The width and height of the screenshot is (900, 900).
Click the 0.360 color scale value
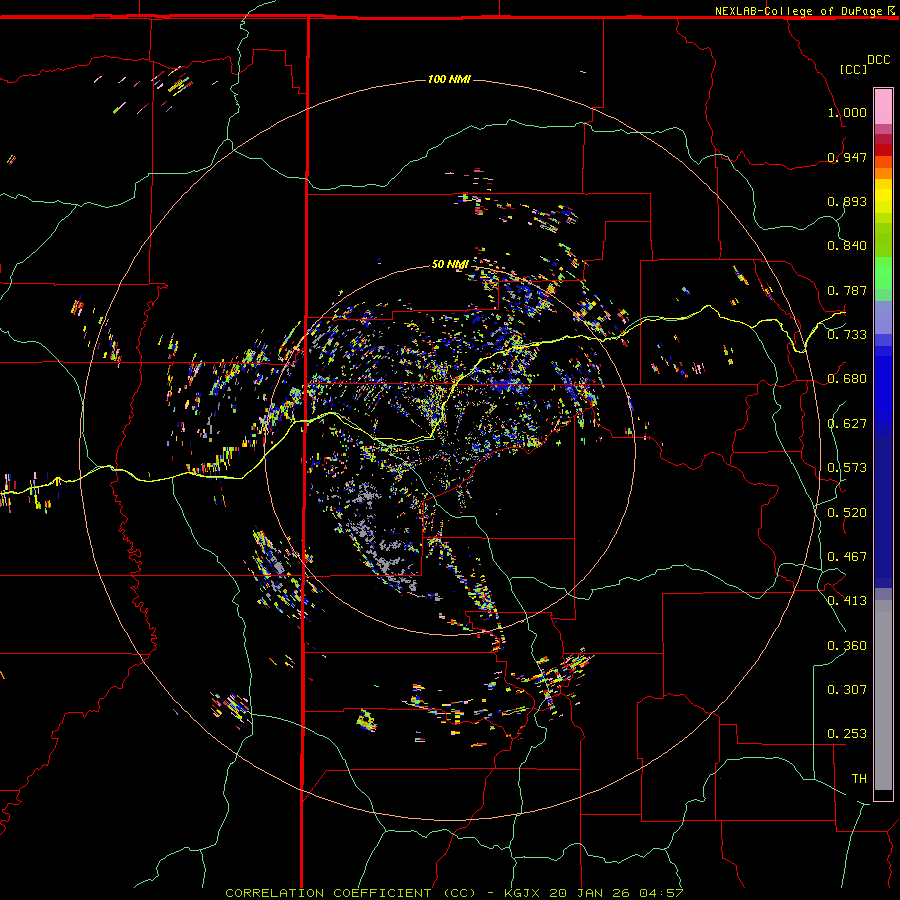[x=847, y=646]
